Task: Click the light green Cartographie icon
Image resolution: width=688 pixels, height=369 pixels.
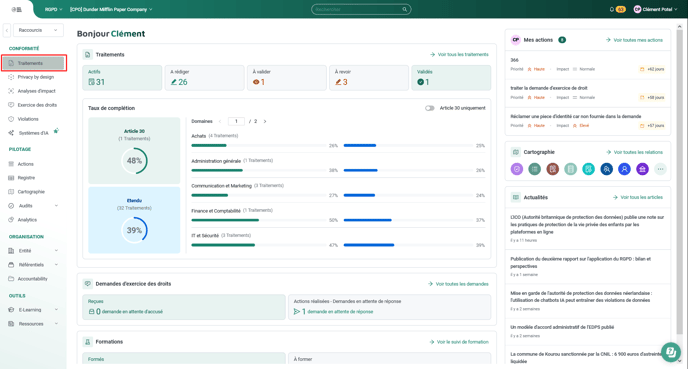Action: point(570,169)
